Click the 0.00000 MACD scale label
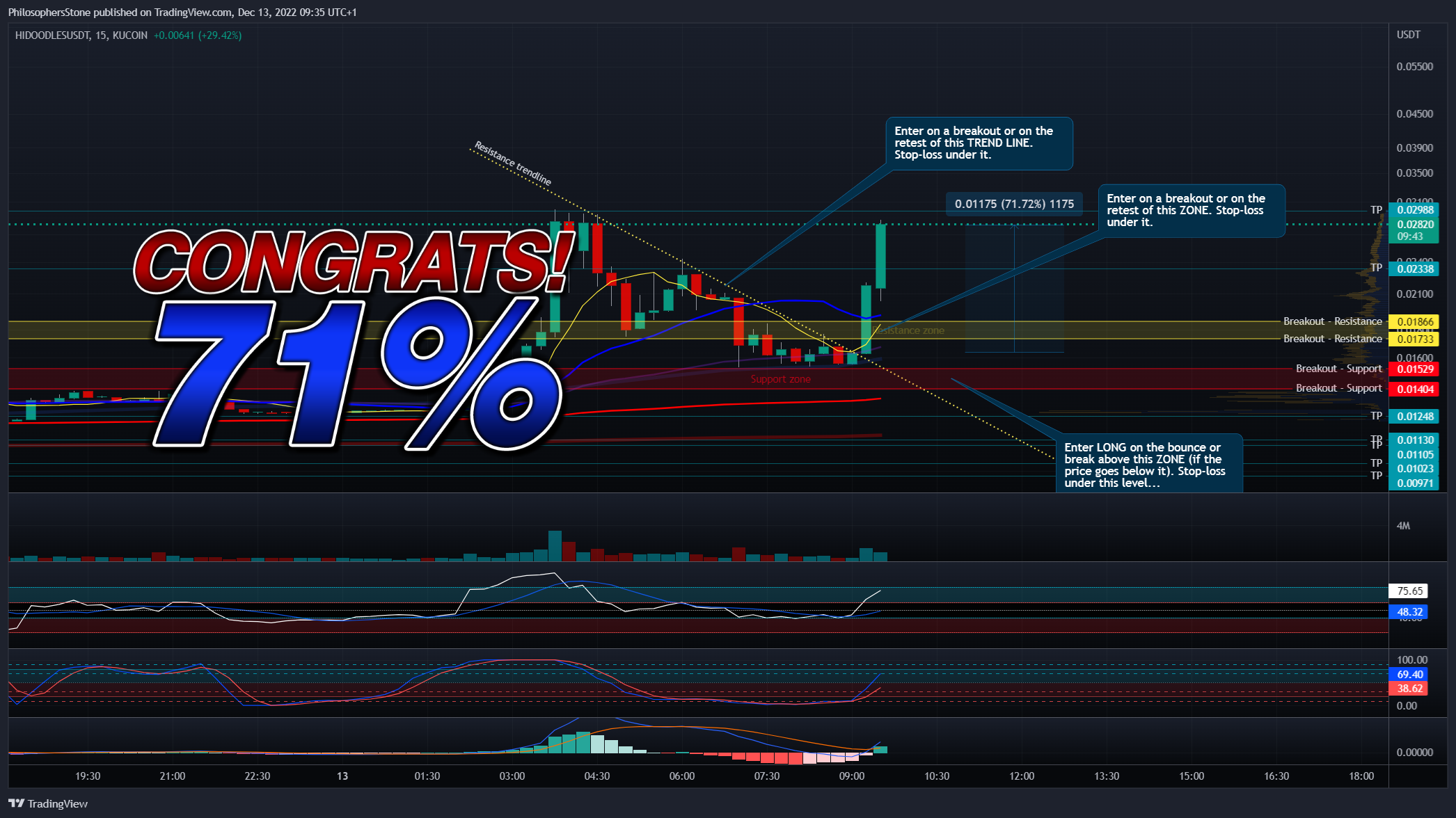1456x818 pixels. tap(1415, 753)
